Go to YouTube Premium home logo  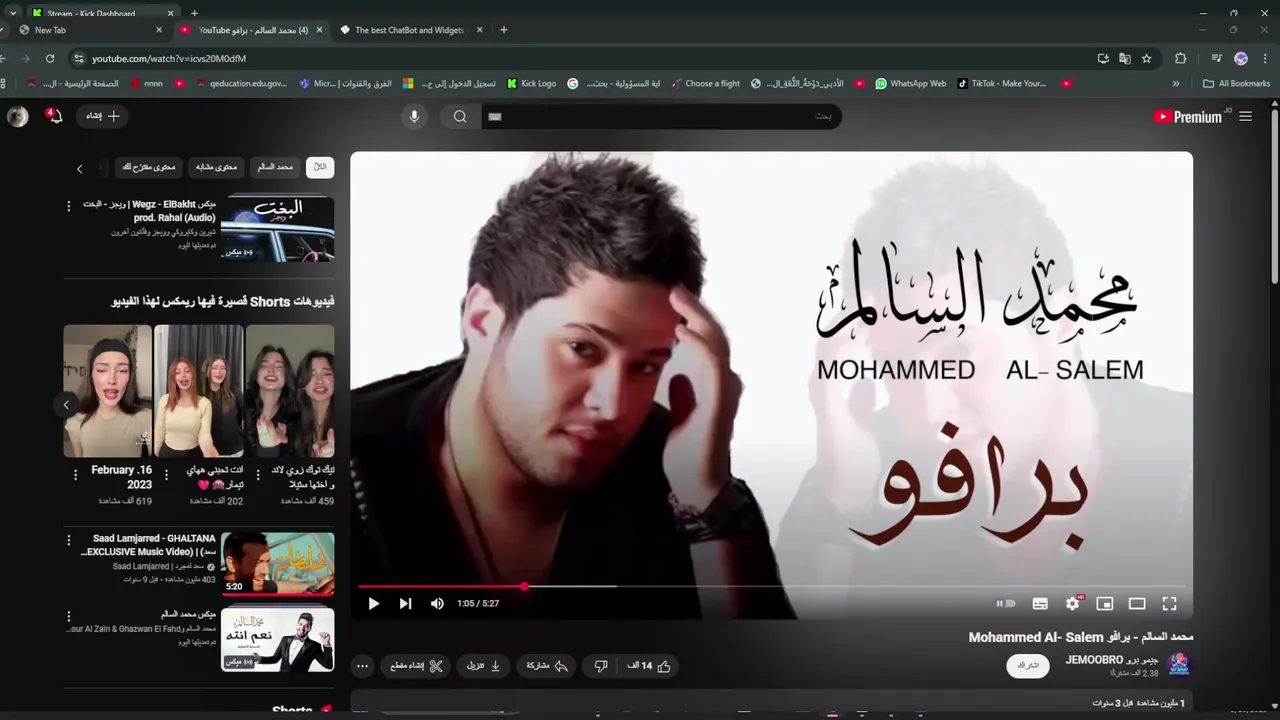[x=1188, y=117]
